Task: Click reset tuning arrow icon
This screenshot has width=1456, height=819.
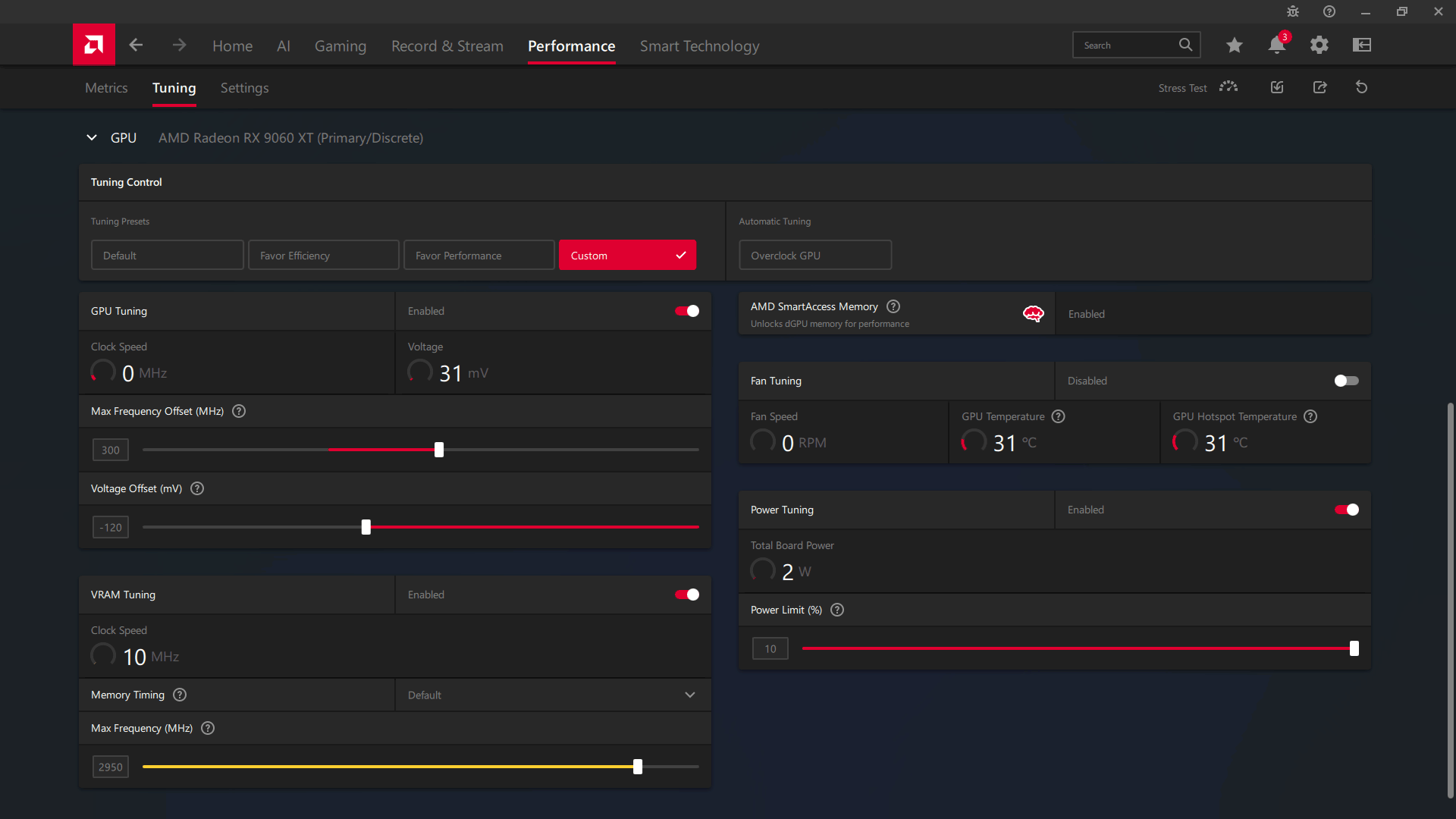Action: (x=1362, y=87)
